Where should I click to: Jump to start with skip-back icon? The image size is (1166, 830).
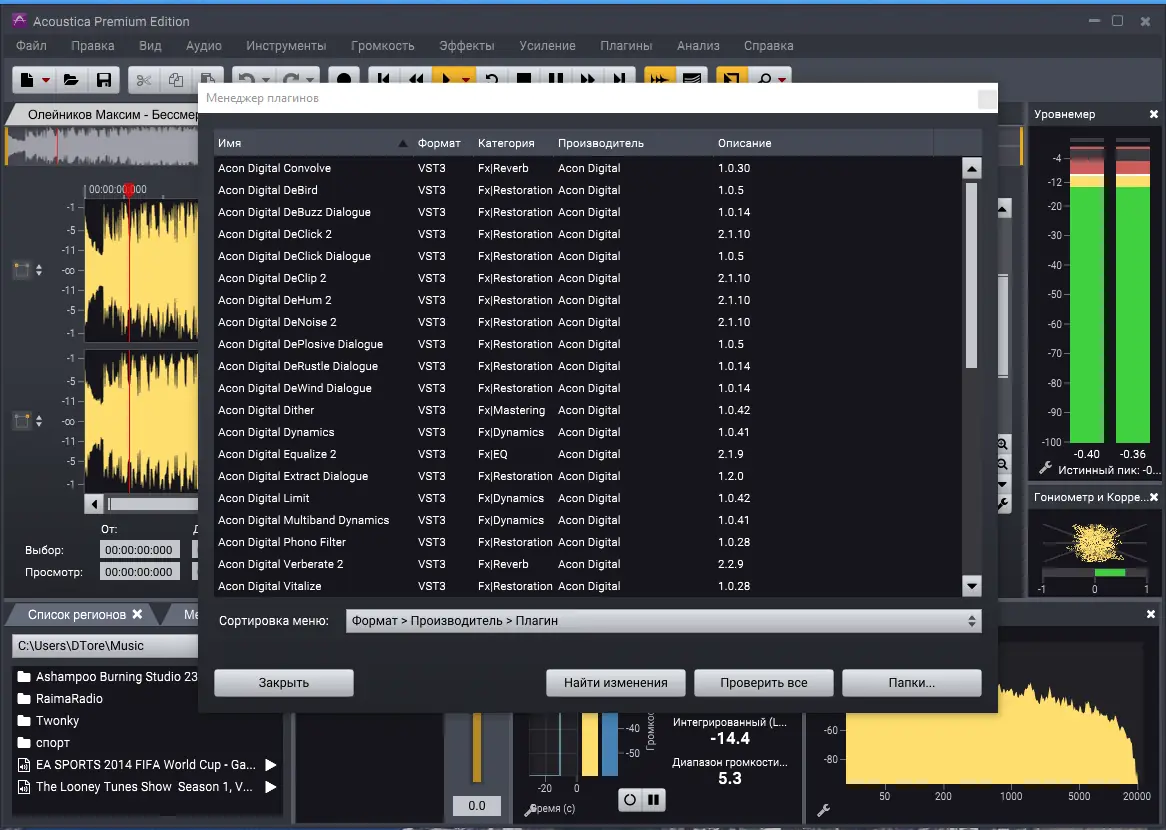384,78
